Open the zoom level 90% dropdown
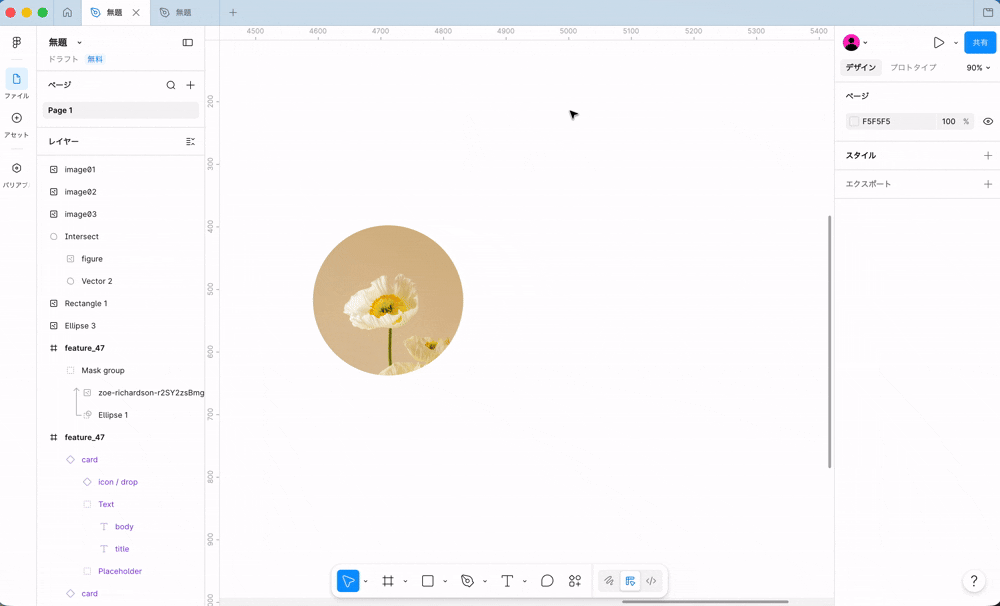This screenshot has height=606, width=1000. coord(978,68)
